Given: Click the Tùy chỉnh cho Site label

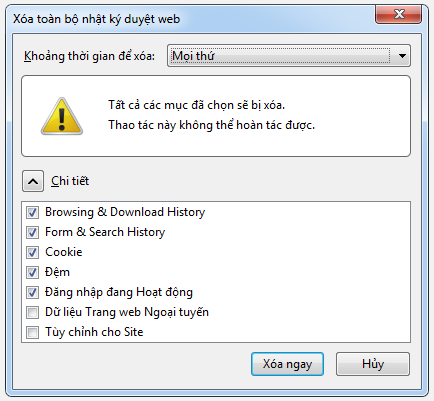Looking at the screenshot, I should (94, 332).
